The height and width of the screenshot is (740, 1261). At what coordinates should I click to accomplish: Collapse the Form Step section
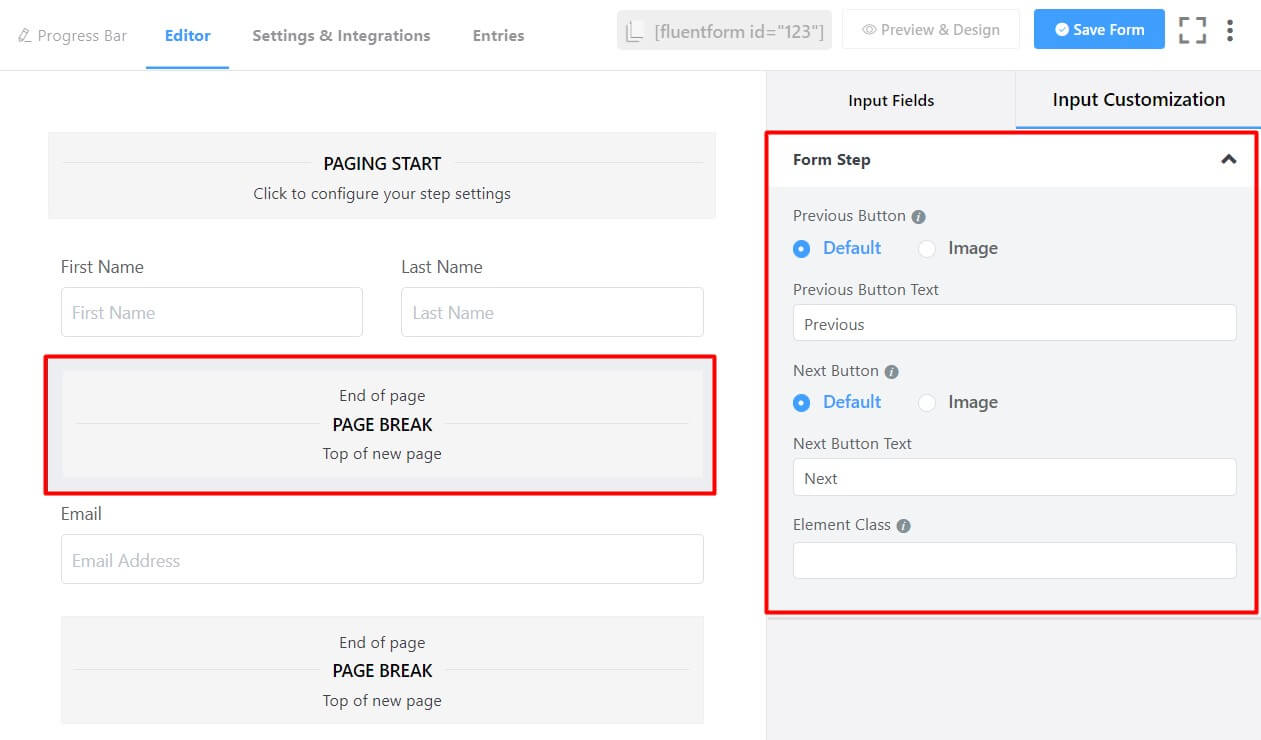(1229, 160)
